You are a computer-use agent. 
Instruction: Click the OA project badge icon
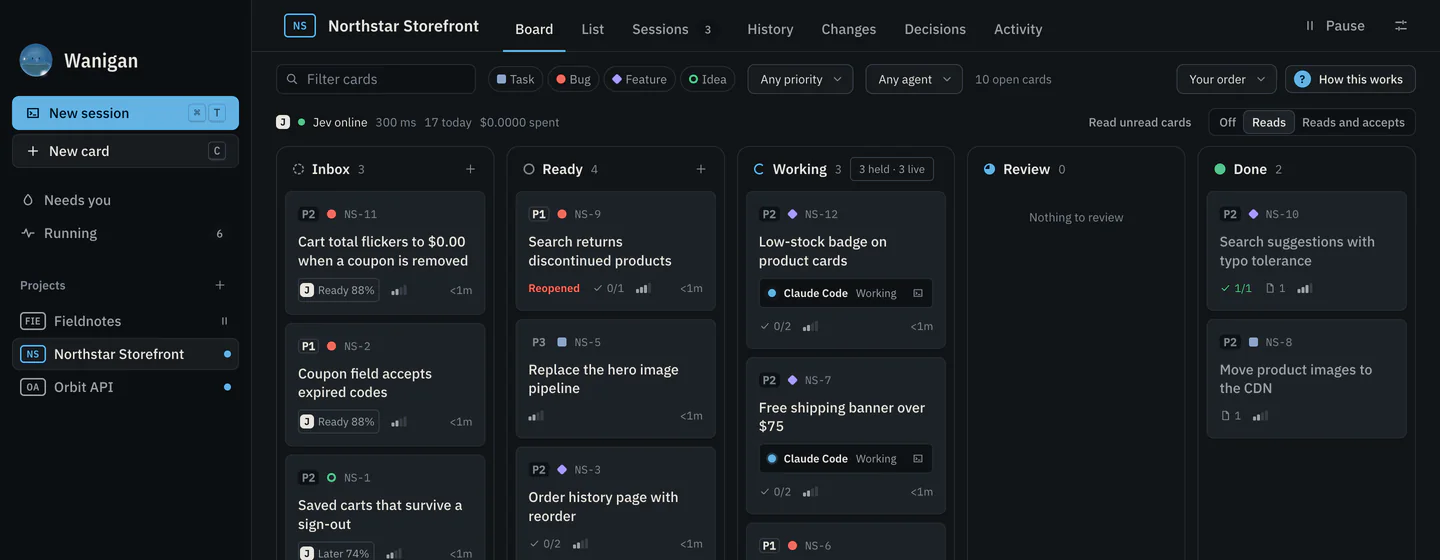tap(33, 387)
